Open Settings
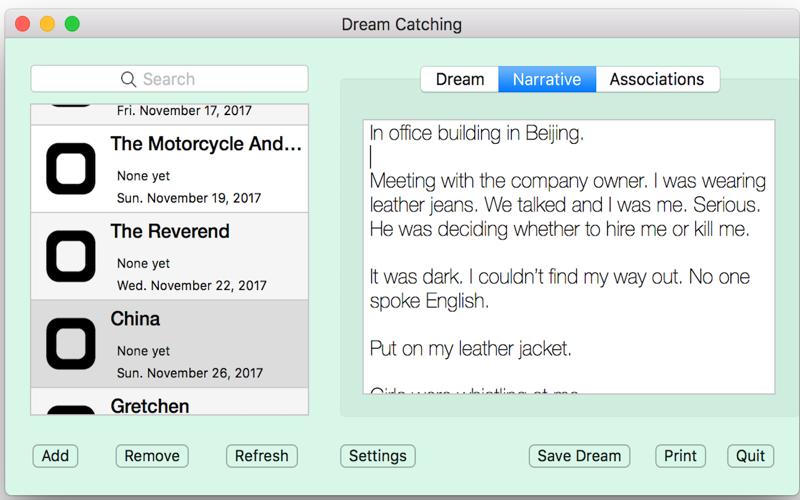The width and height of the screenshot is (800, 500). tap(378, 456)
